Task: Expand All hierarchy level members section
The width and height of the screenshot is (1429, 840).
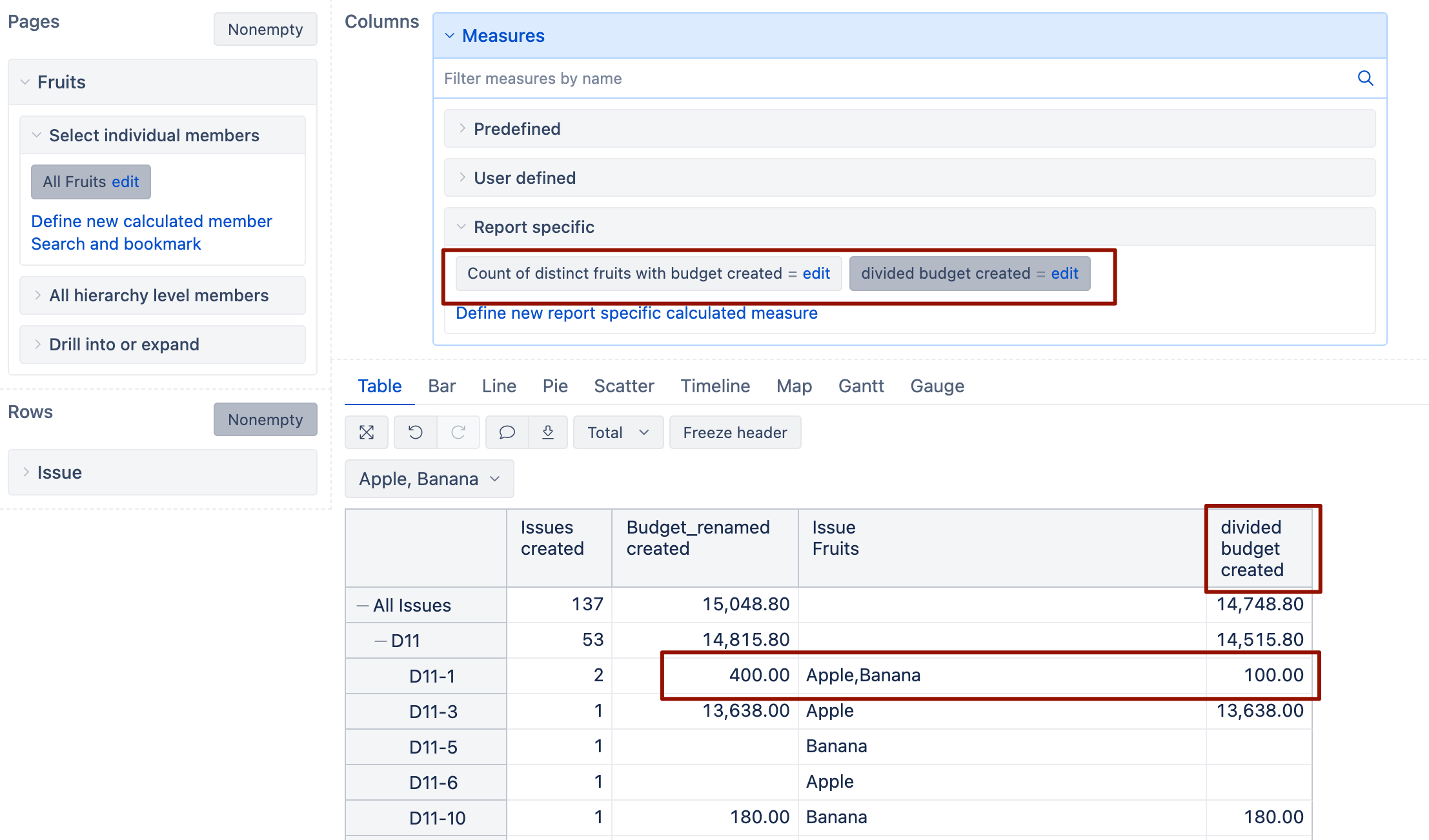Action: tap(163, 295)
